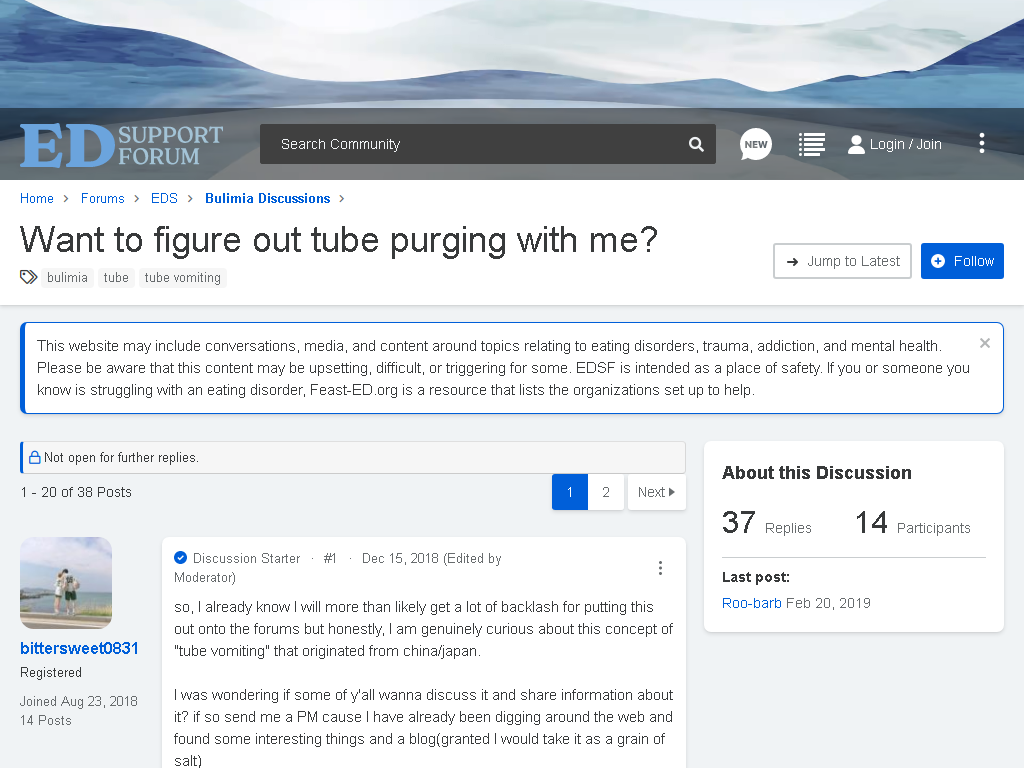Click the user profile icon beside Login
1024x768 pixels.
click(856, 144)
